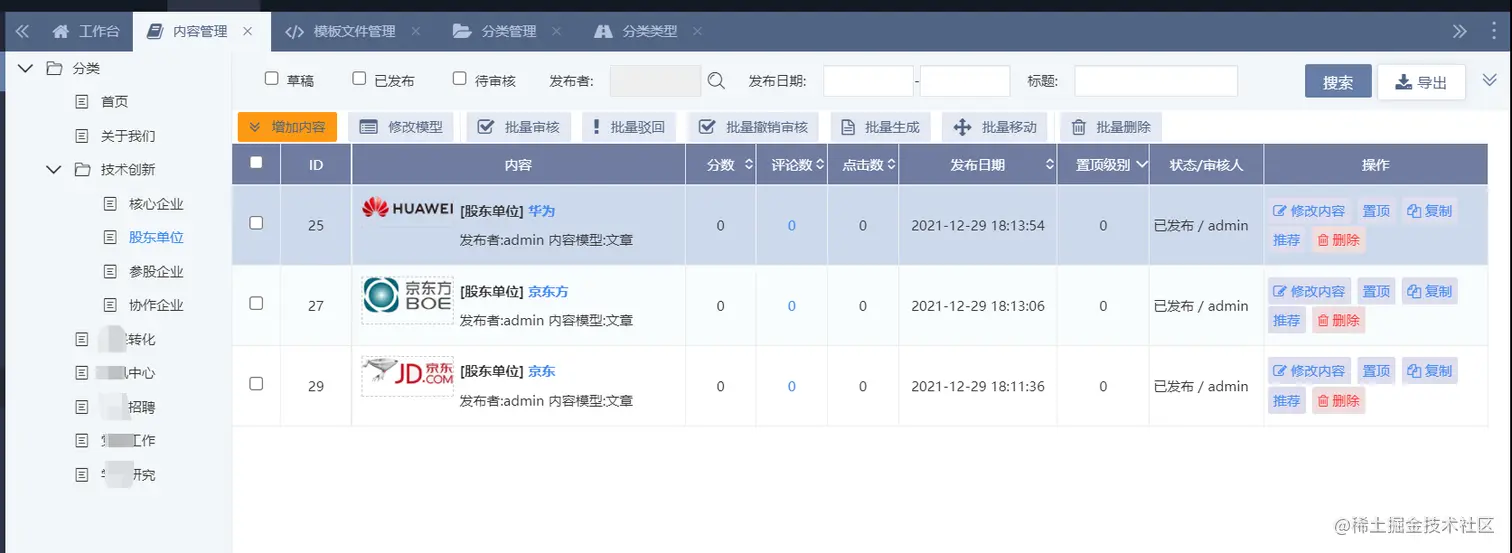Close the 模板文件管理 tab

[416, 31]
